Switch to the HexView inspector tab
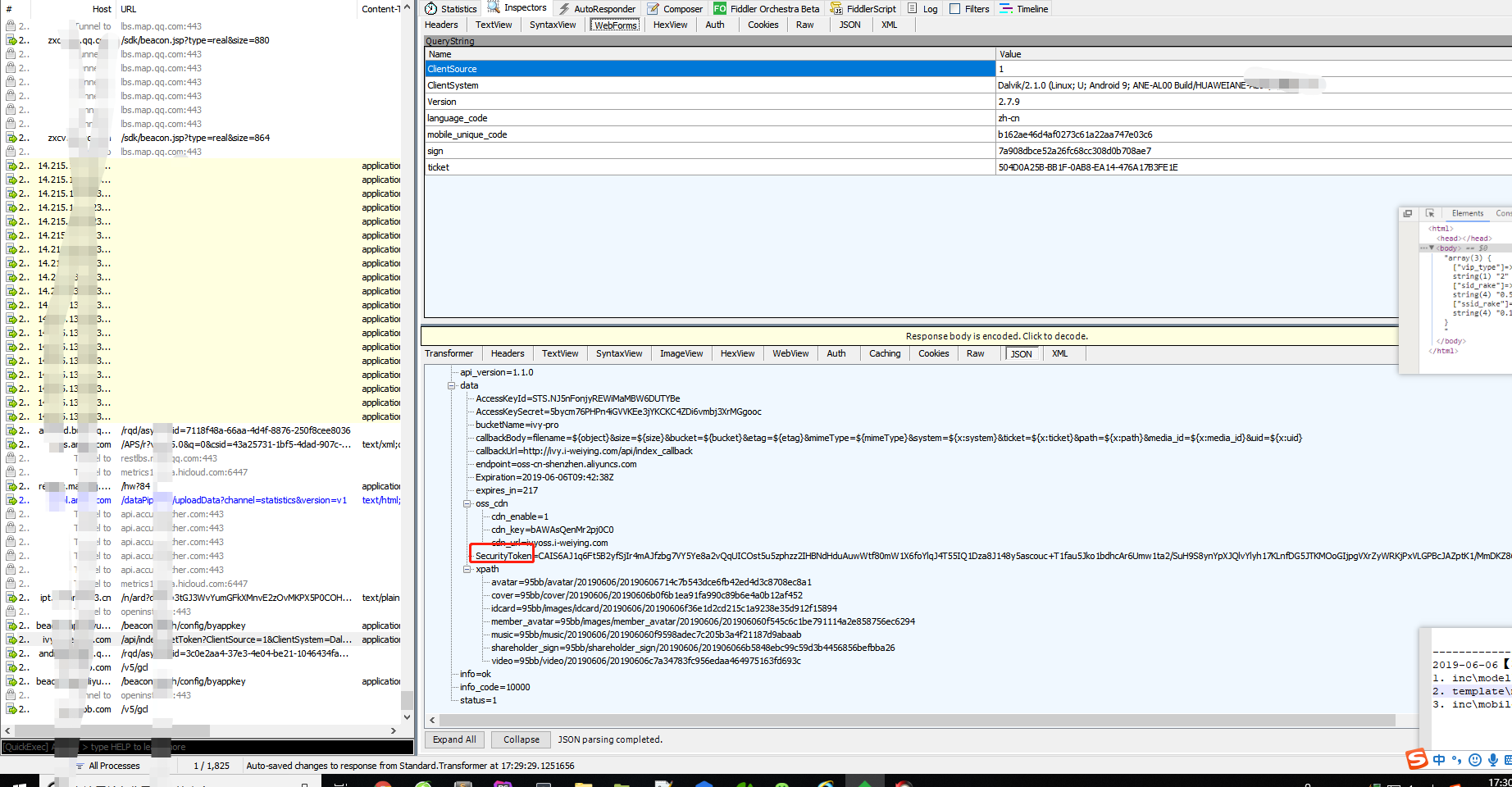The width and height of the screenshot is (1512, 787). pyautogui.click(x=670, y=25)
